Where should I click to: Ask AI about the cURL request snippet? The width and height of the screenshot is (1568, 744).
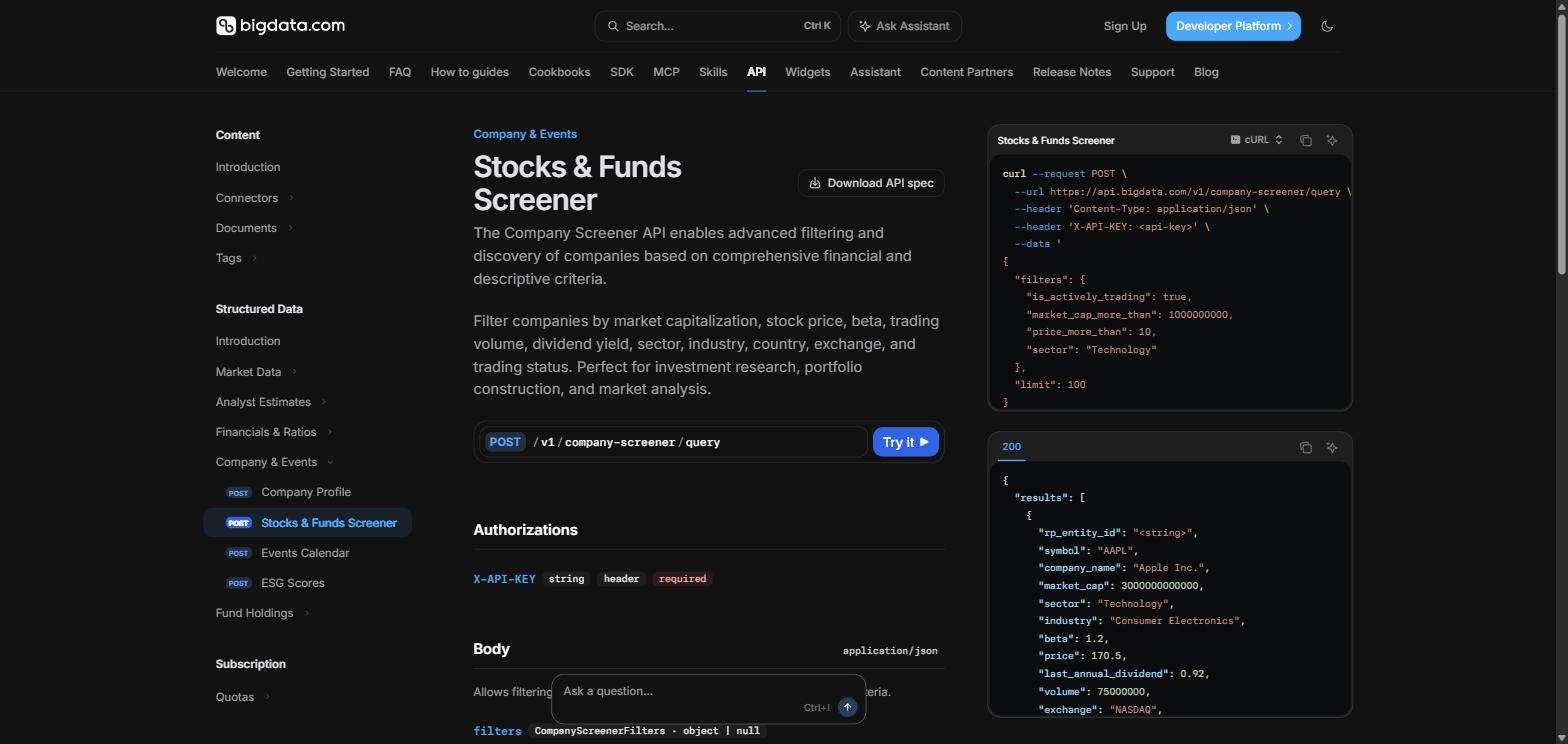1332,140
